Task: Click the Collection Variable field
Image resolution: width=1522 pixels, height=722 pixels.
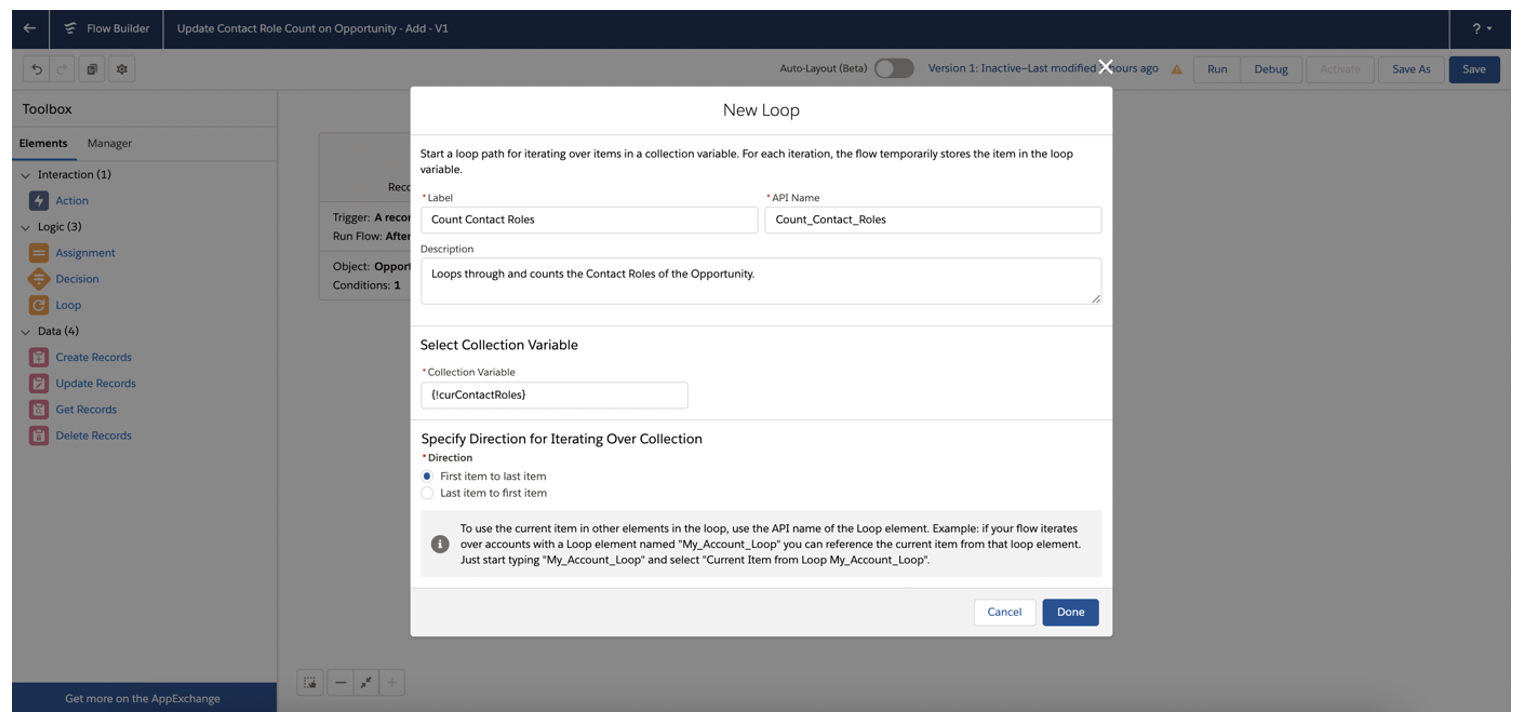Action: 554,395
